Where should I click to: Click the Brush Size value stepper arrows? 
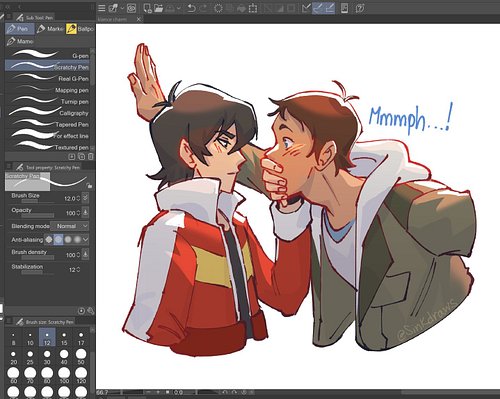[x=78, y=198]
